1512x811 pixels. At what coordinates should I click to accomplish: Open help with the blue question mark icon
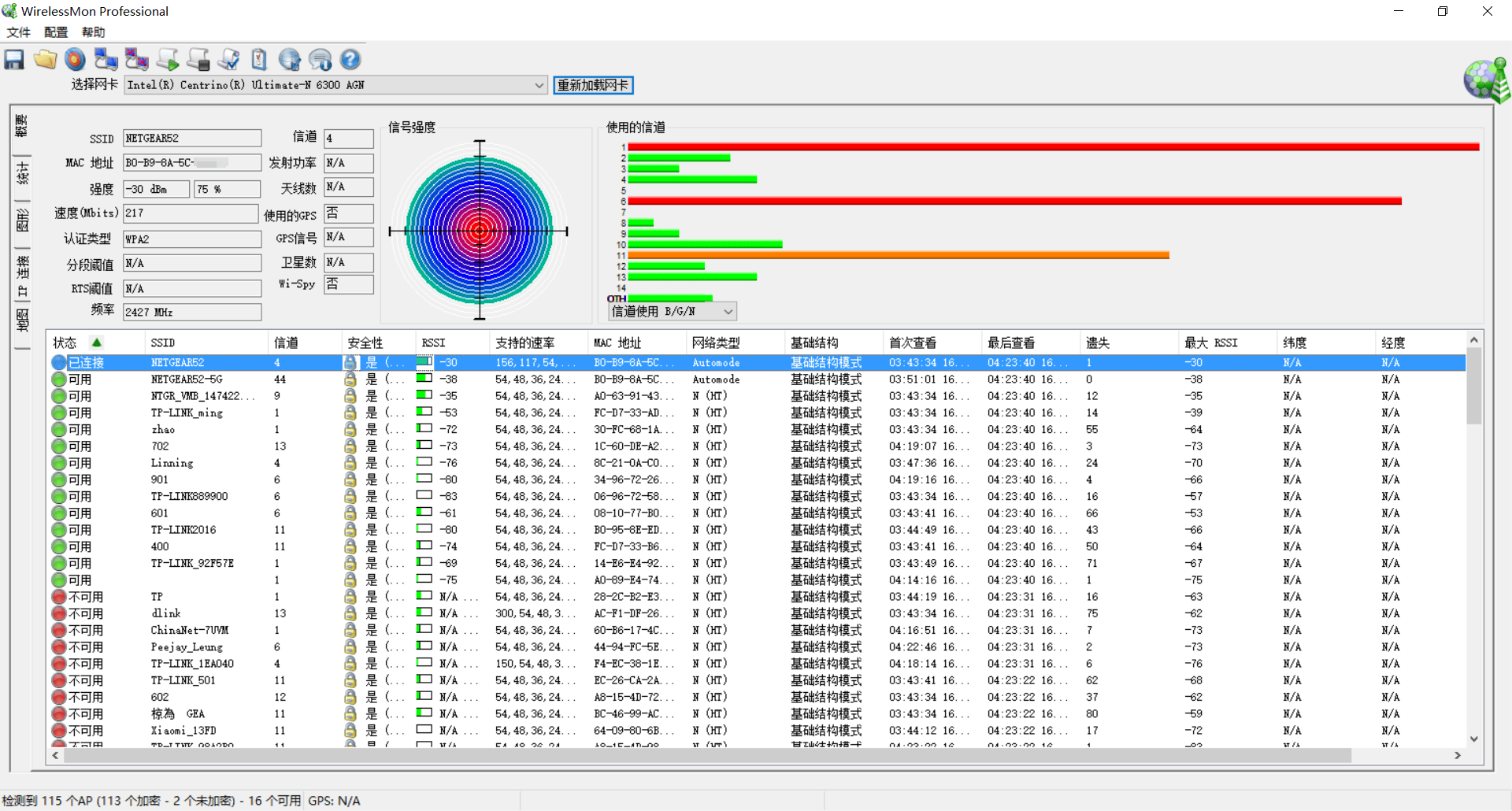pyautogui.click(x=350, y=60)
